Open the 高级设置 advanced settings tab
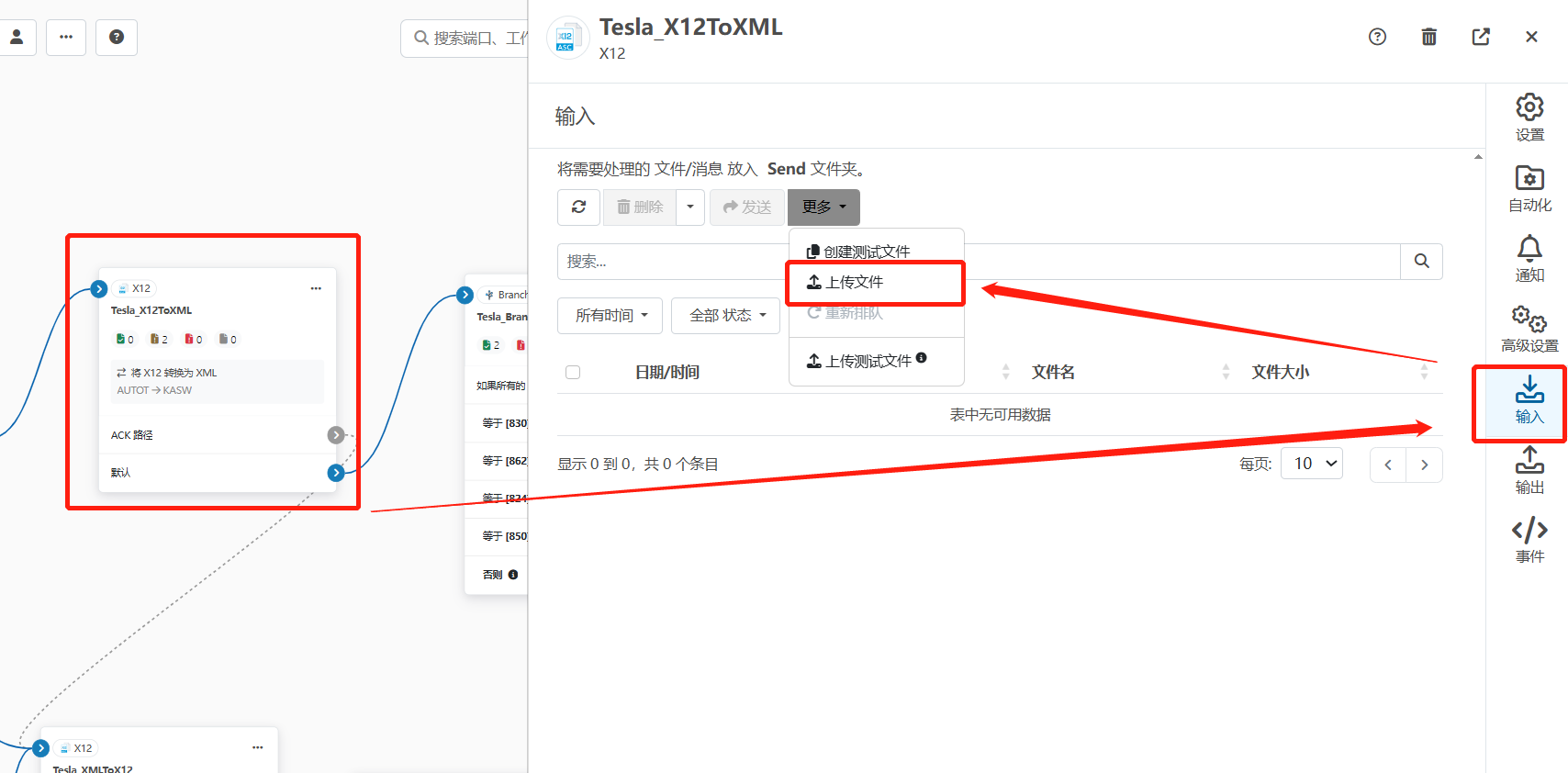 coord(1529,329)
